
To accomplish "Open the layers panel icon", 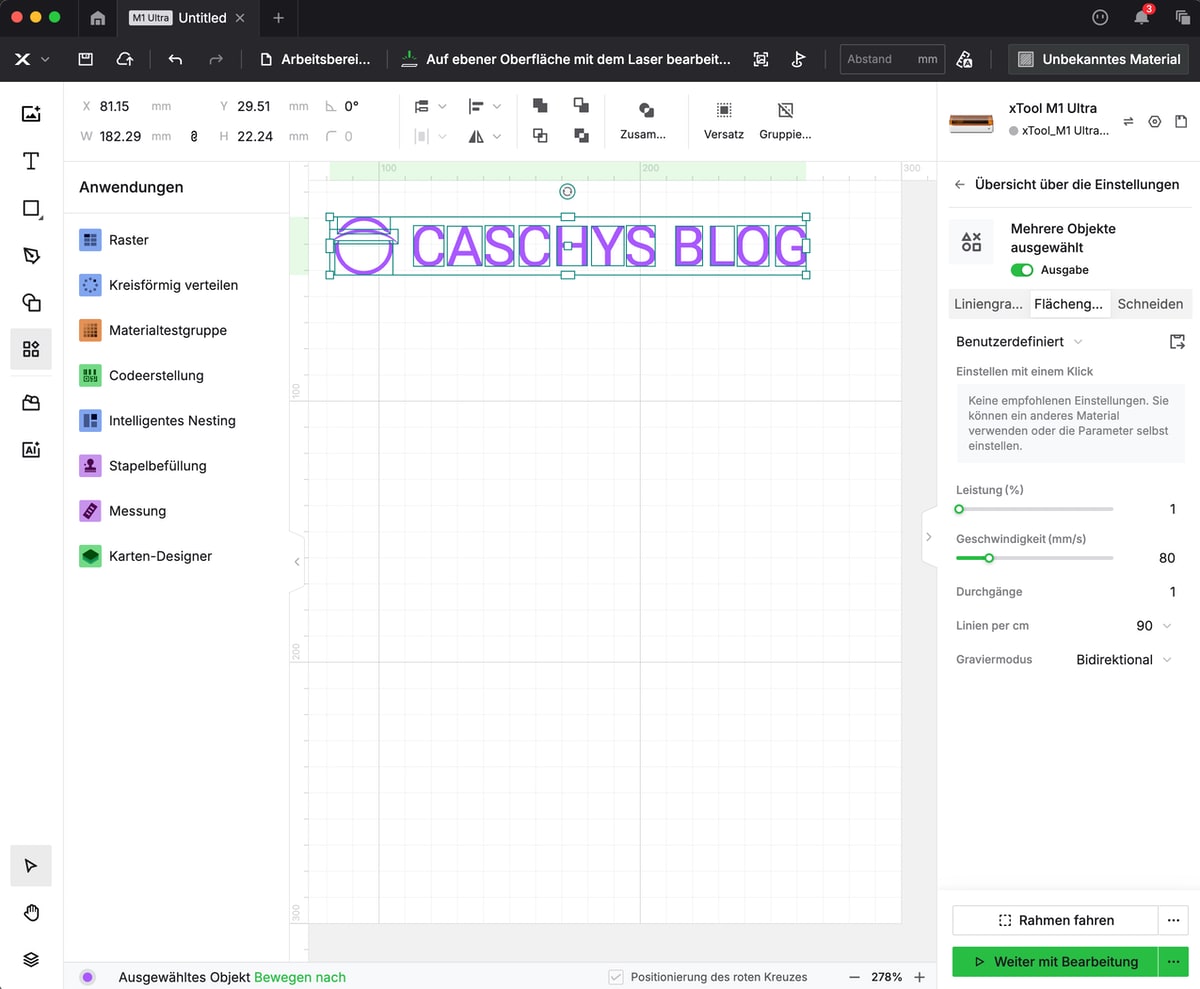I will [31, 959].
